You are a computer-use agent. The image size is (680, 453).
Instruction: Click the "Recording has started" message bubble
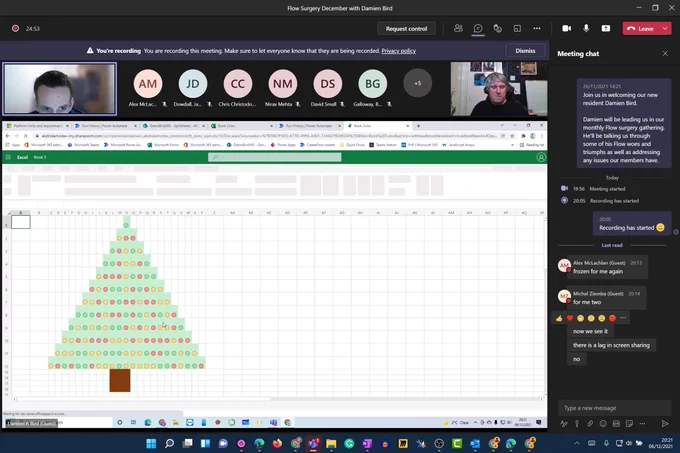coord(632,224)
